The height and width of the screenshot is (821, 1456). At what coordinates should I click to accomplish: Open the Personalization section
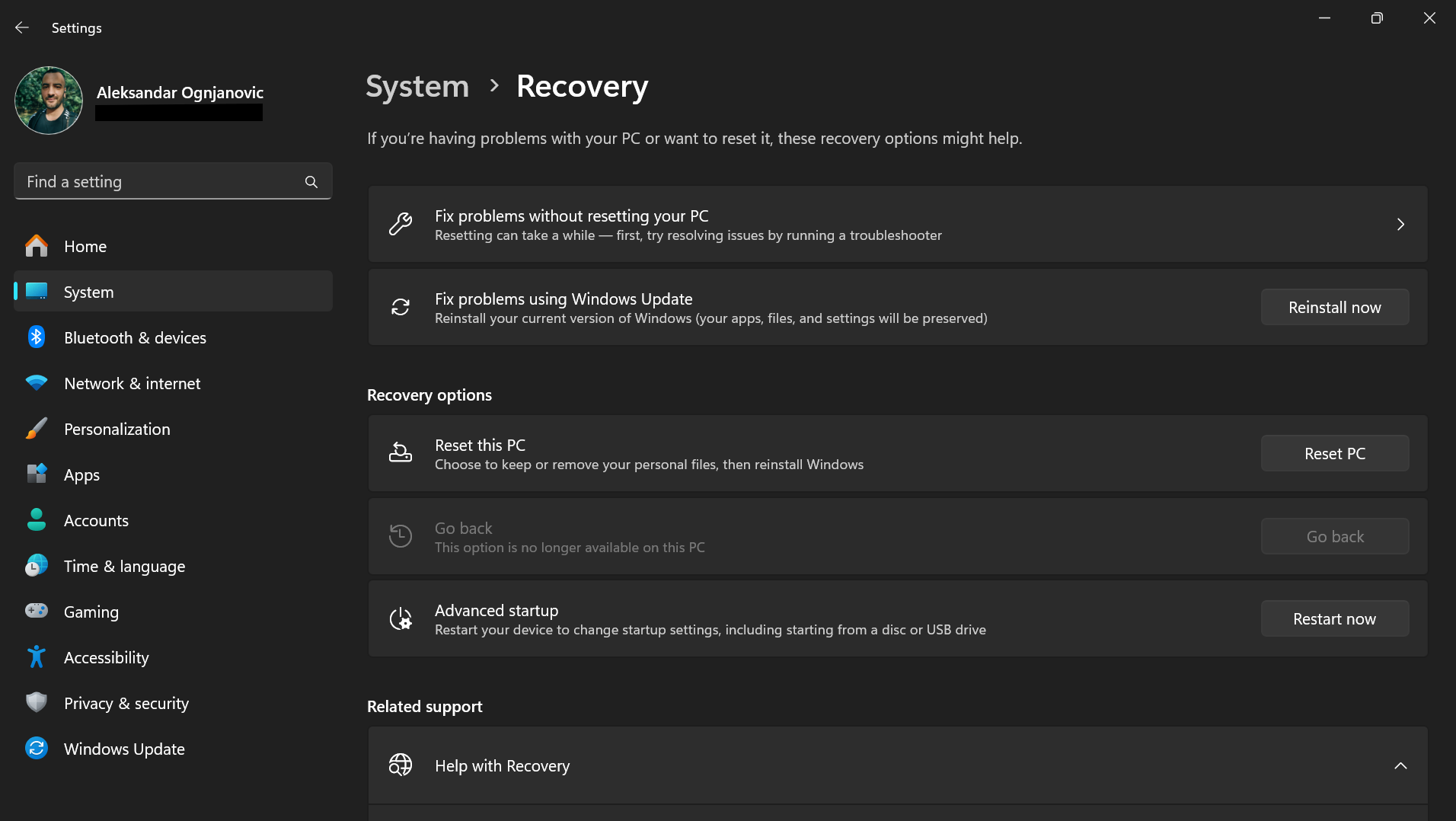click(173, 429)
